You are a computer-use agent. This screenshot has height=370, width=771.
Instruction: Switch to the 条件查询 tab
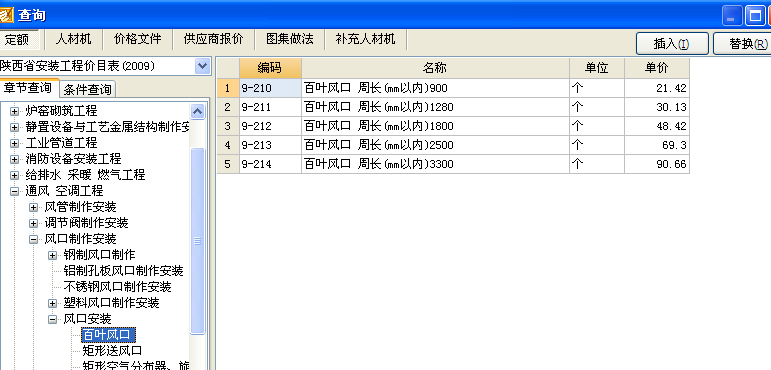click(x=88, y=90)
